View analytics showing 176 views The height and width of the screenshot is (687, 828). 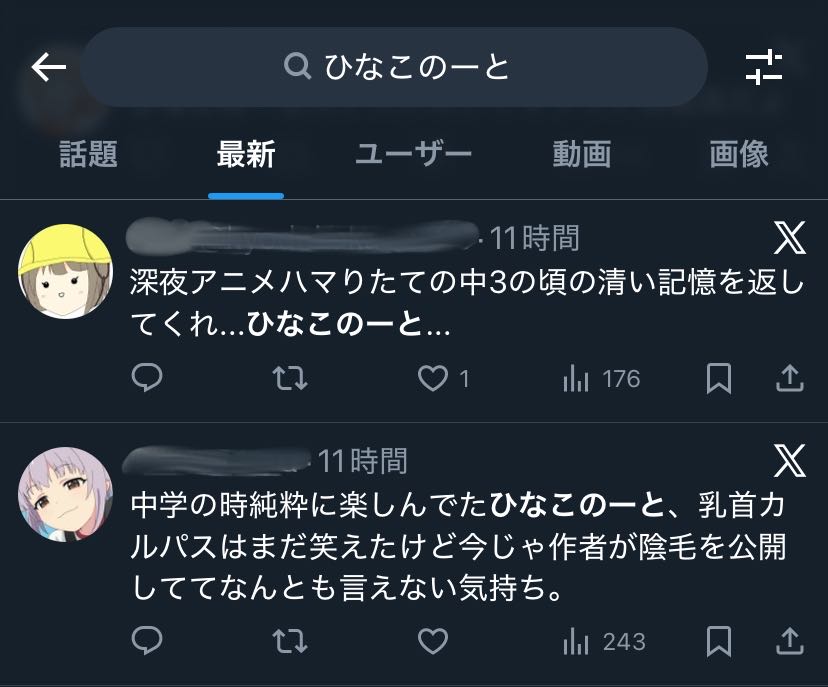(x=601, y=379)
